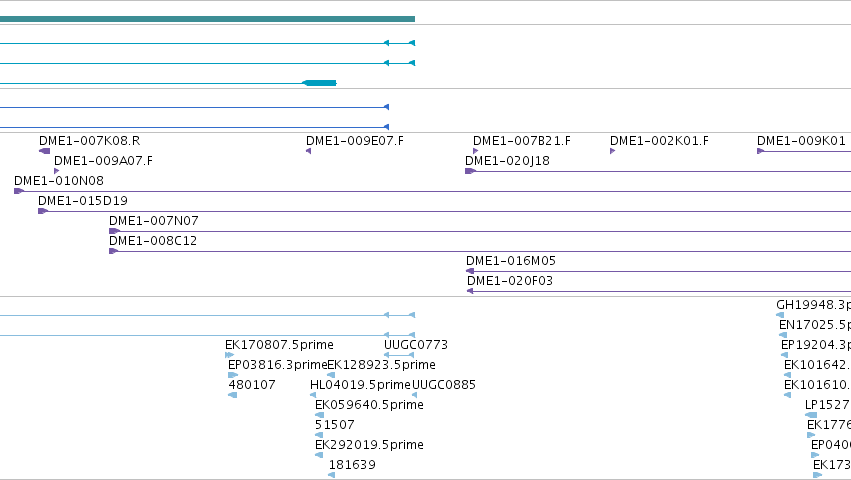Click the DME1-009E07.F arrow glyph
Screen dimensions: 851x480
pyautogui.click(x=308, y=151)
